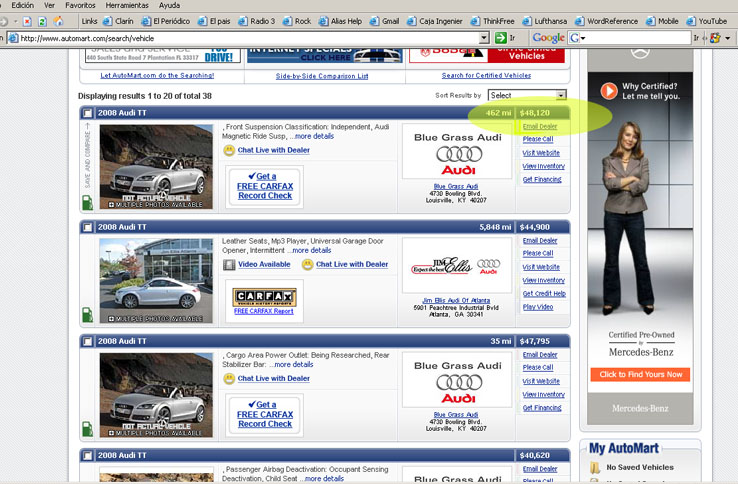Click Visit Website link in second listing
The image size is (738, 484).
tap(541, 267)
